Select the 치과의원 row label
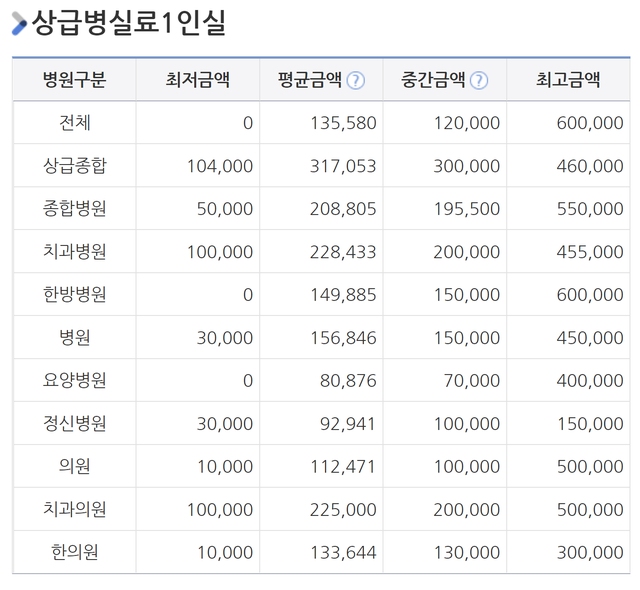This screenshot has height=590, width=640. [x=74, y=509]
